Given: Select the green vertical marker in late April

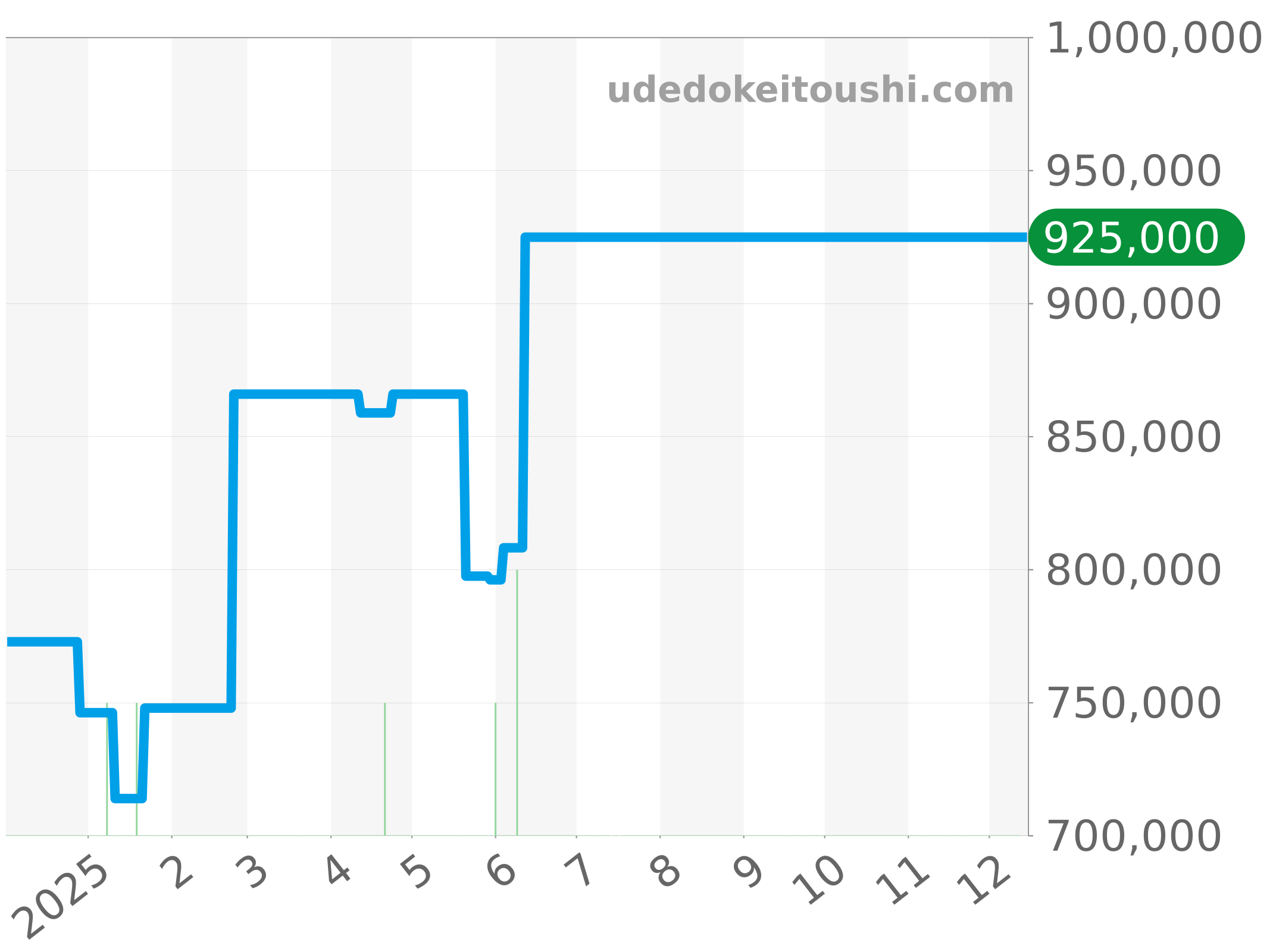Looking at the screenshot, I should (x=385, y=769).
